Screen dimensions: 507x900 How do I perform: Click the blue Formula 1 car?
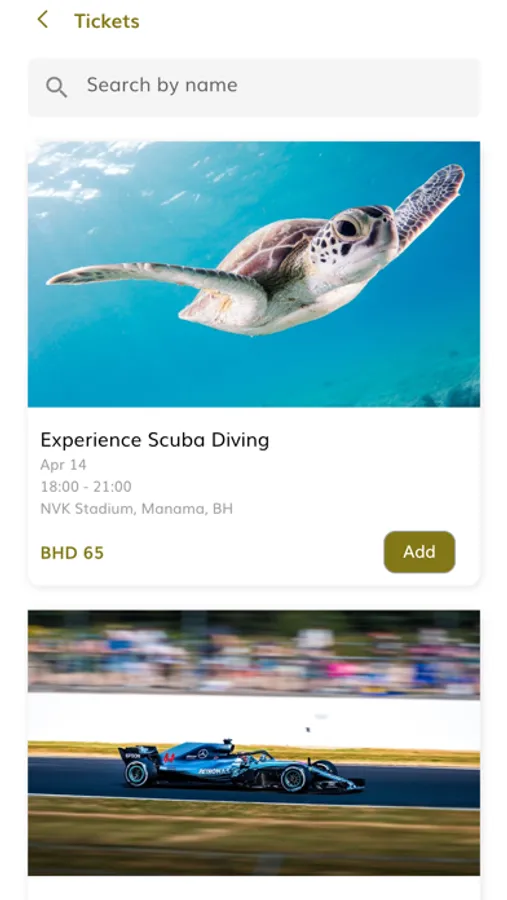(241, 765)
